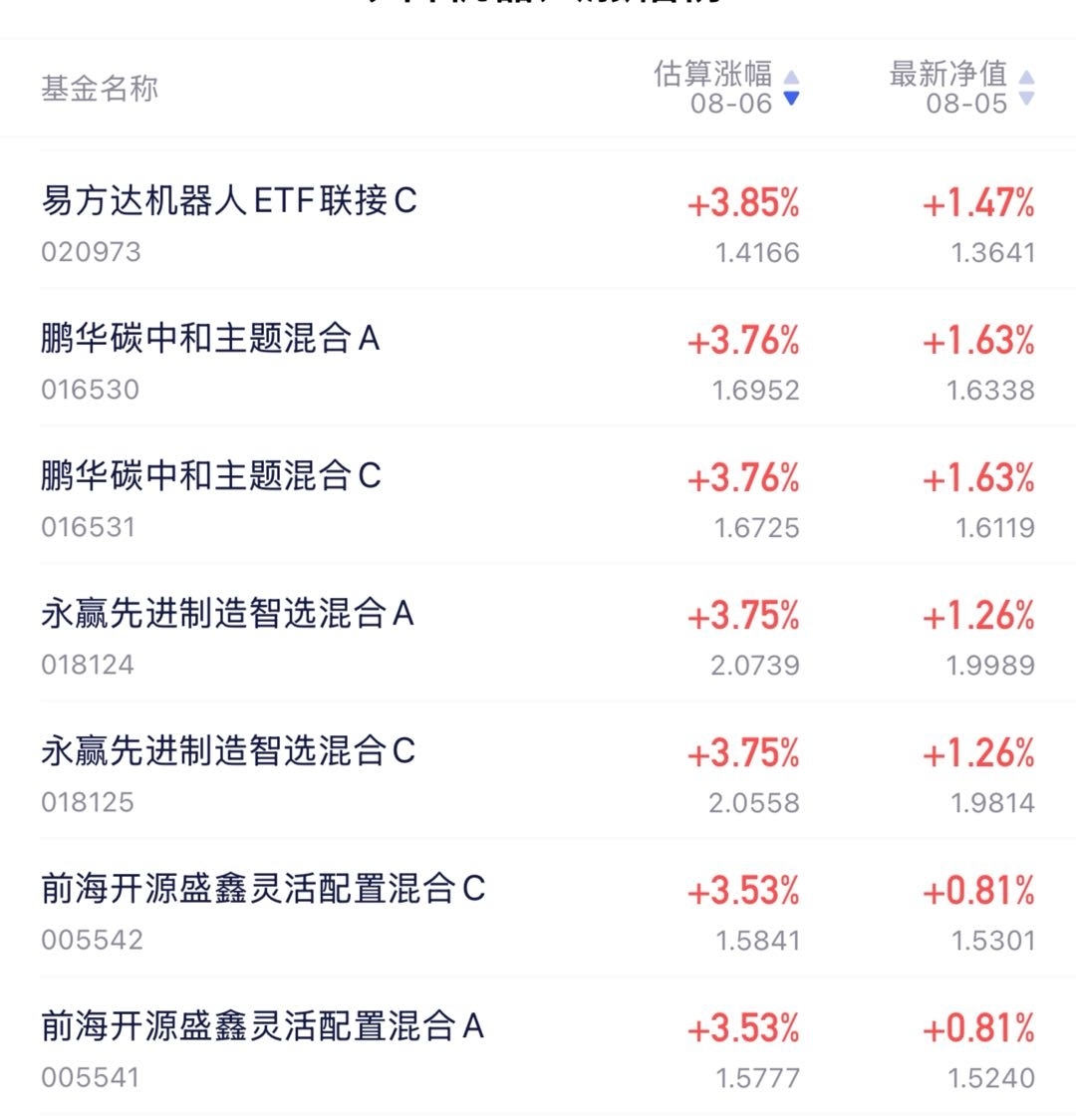The height and width of the screenshot is (1120, 1076).
Task: Tap estimated value 2.0739 for fund 018124
Action: [755, 666]
